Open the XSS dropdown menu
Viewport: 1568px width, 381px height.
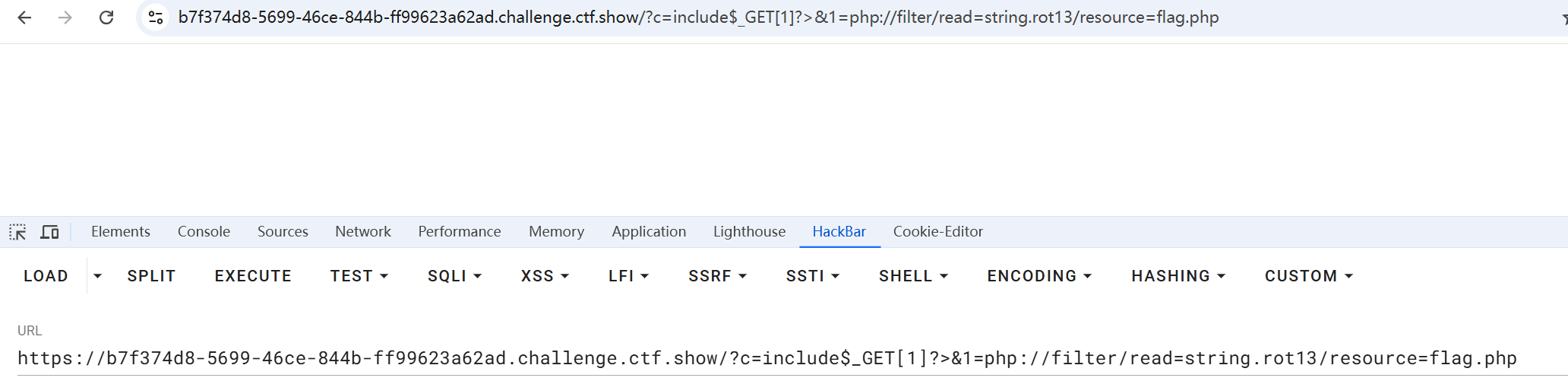(x=545, y=276)
